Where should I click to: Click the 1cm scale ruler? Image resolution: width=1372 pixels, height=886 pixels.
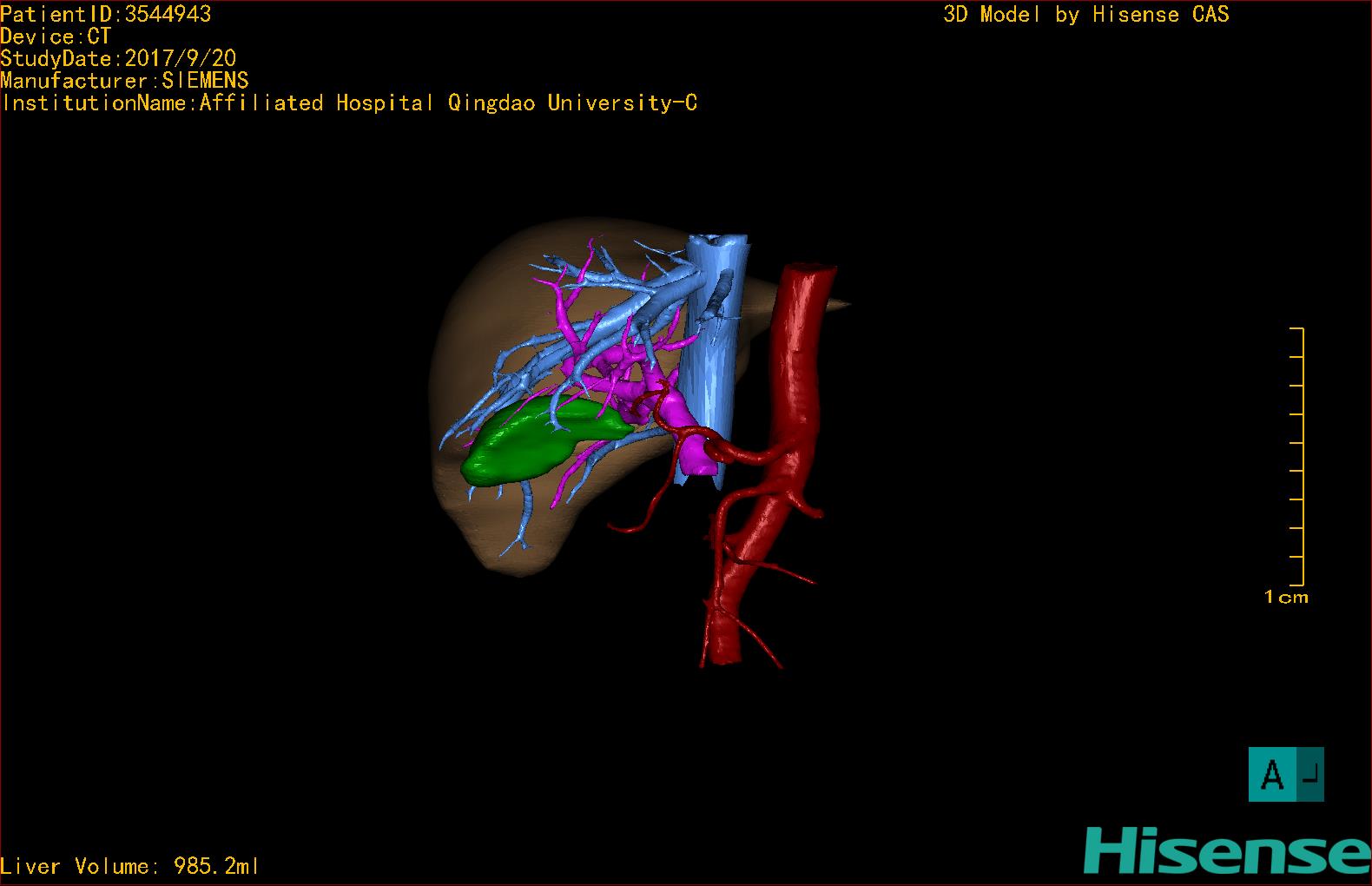[1297, 457]
